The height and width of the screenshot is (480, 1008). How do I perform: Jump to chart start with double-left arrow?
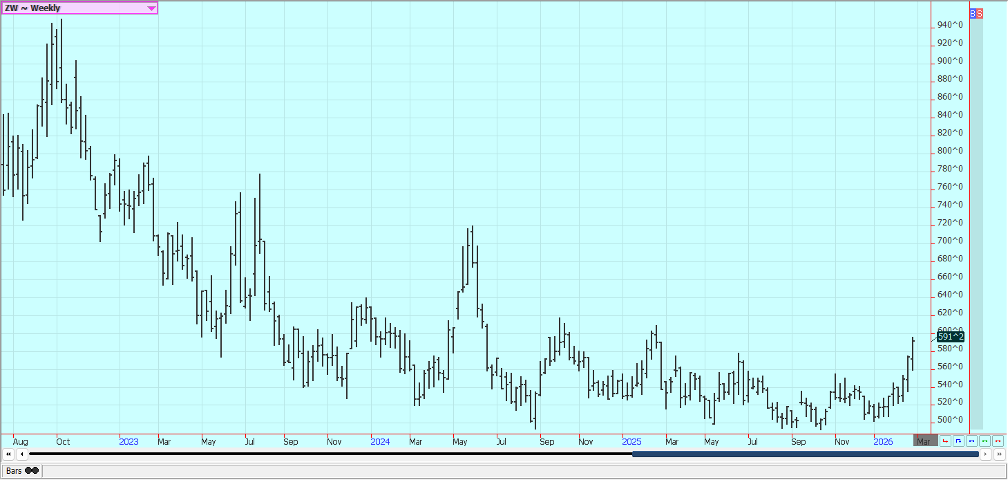tap(9, 454)
